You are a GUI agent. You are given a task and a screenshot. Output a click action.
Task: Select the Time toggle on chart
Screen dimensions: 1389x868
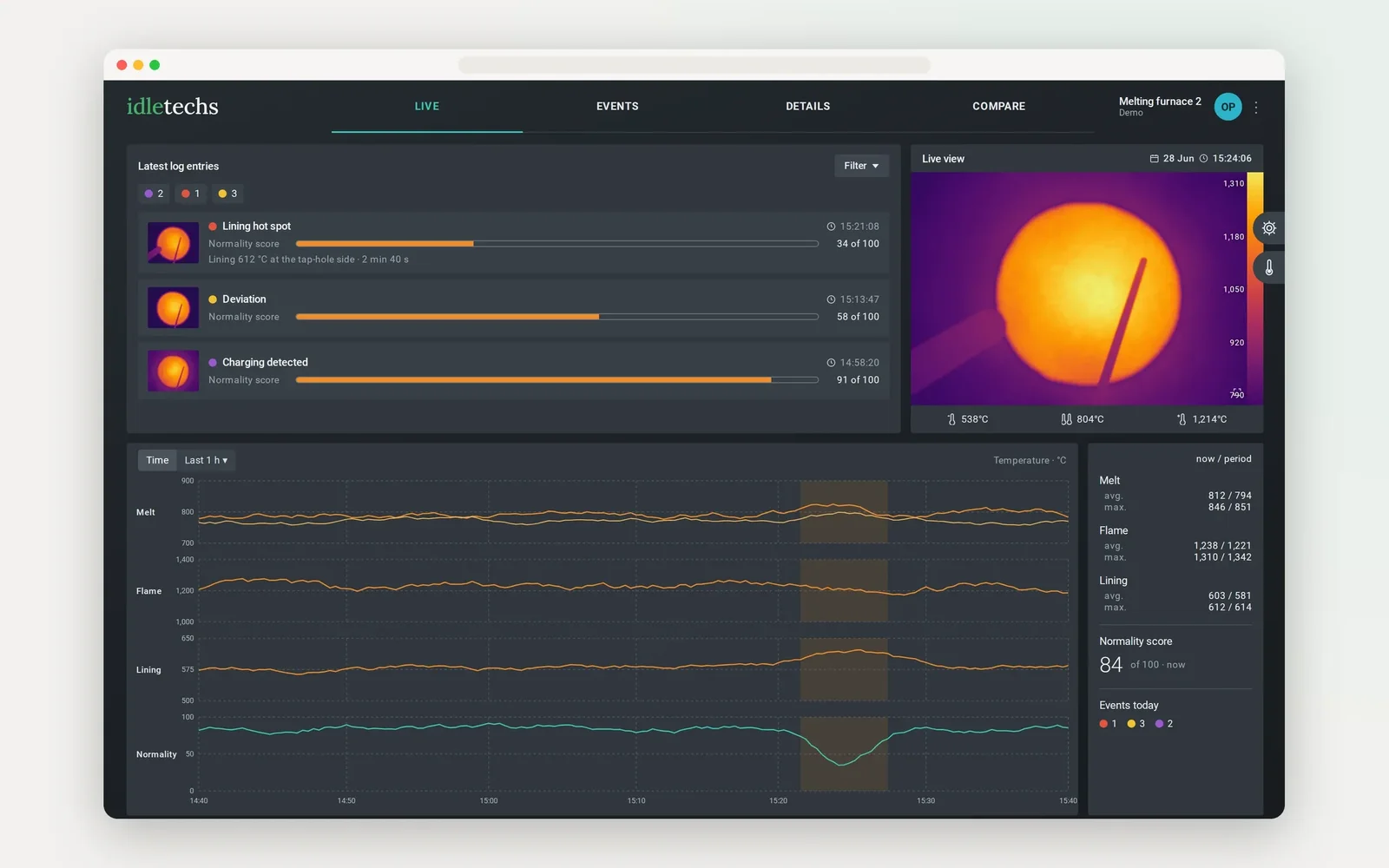click(157, 460)
